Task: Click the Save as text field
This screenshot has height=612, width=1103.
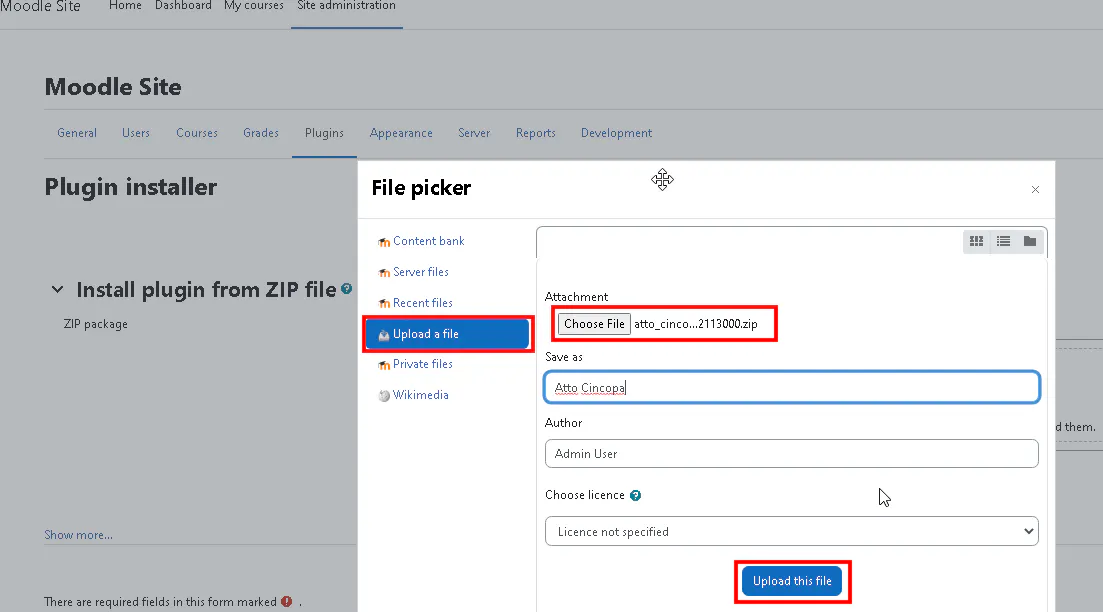Action: coord(791,388)
